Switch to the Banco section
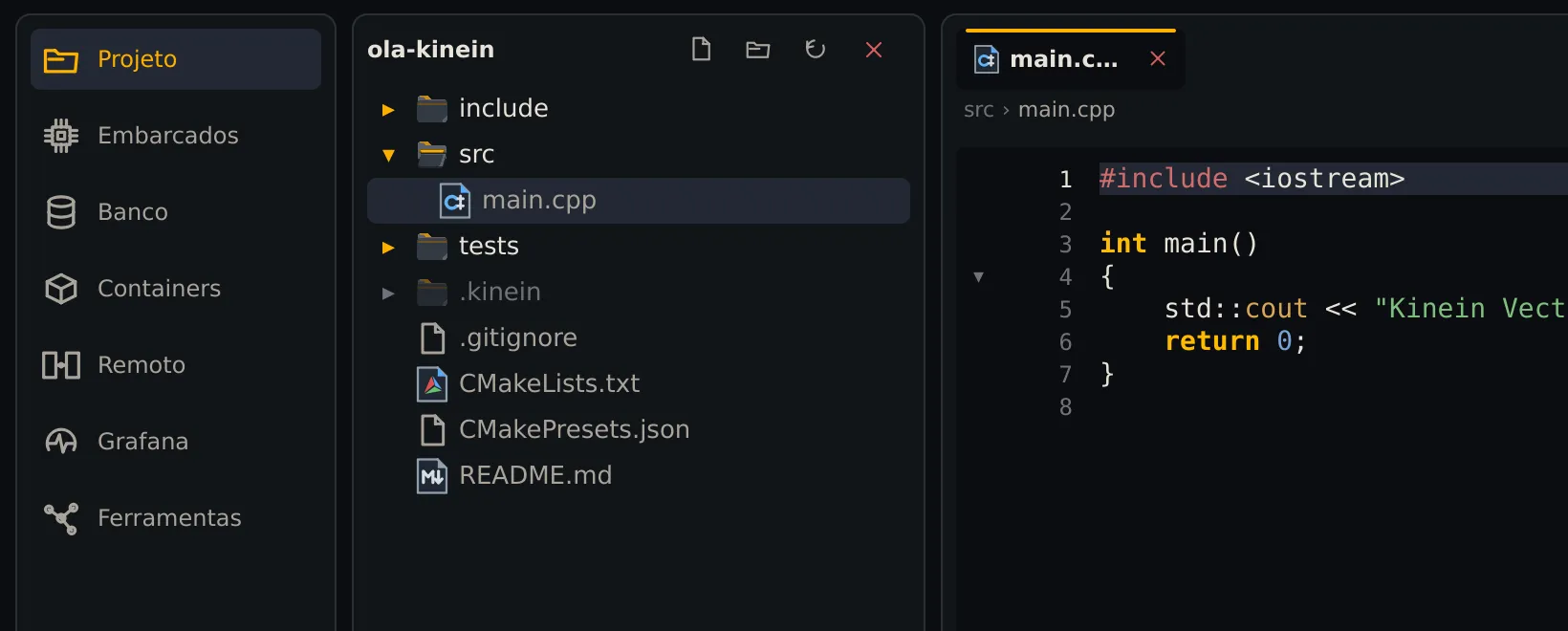Image resolution: width=1568 pixels, height=631 pixels. (176, 212)
